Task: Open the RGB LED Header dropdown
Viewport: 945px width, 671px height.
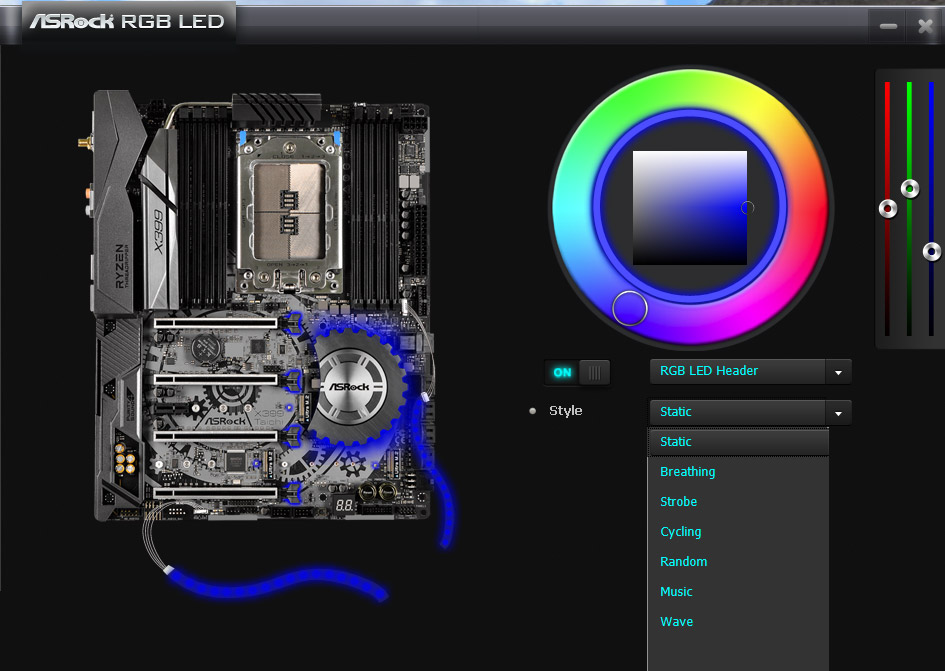Action: (750, 371)
